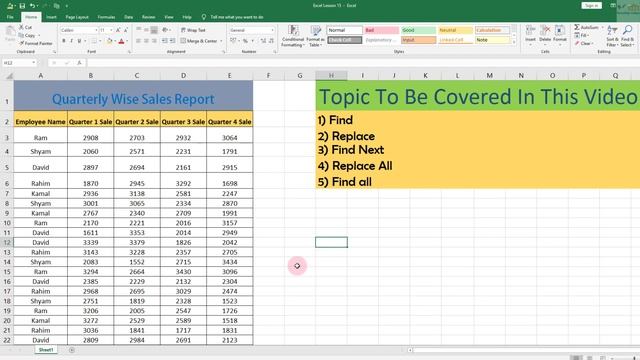Open Find & Select menu
This screenshot has width=640, height=360.
coord(627,36)
